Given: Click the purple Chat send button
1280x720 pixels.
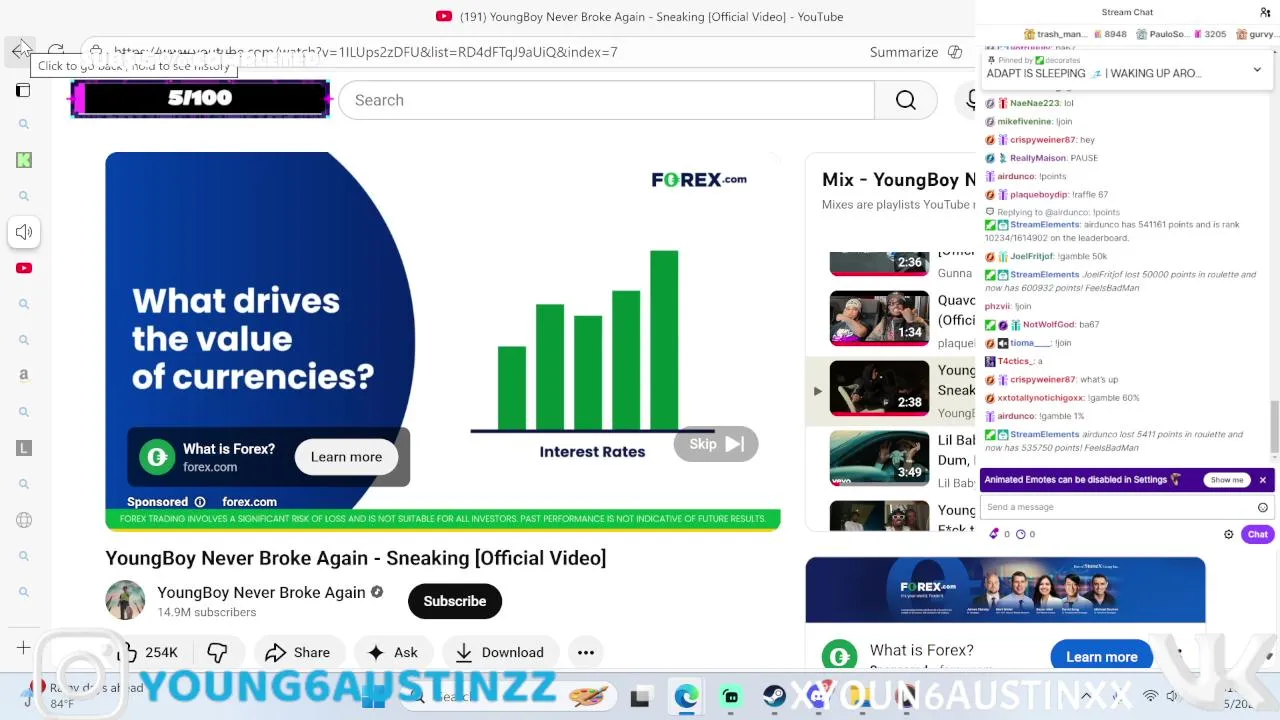Looking at the screenshot, I should pos(1257,534).
